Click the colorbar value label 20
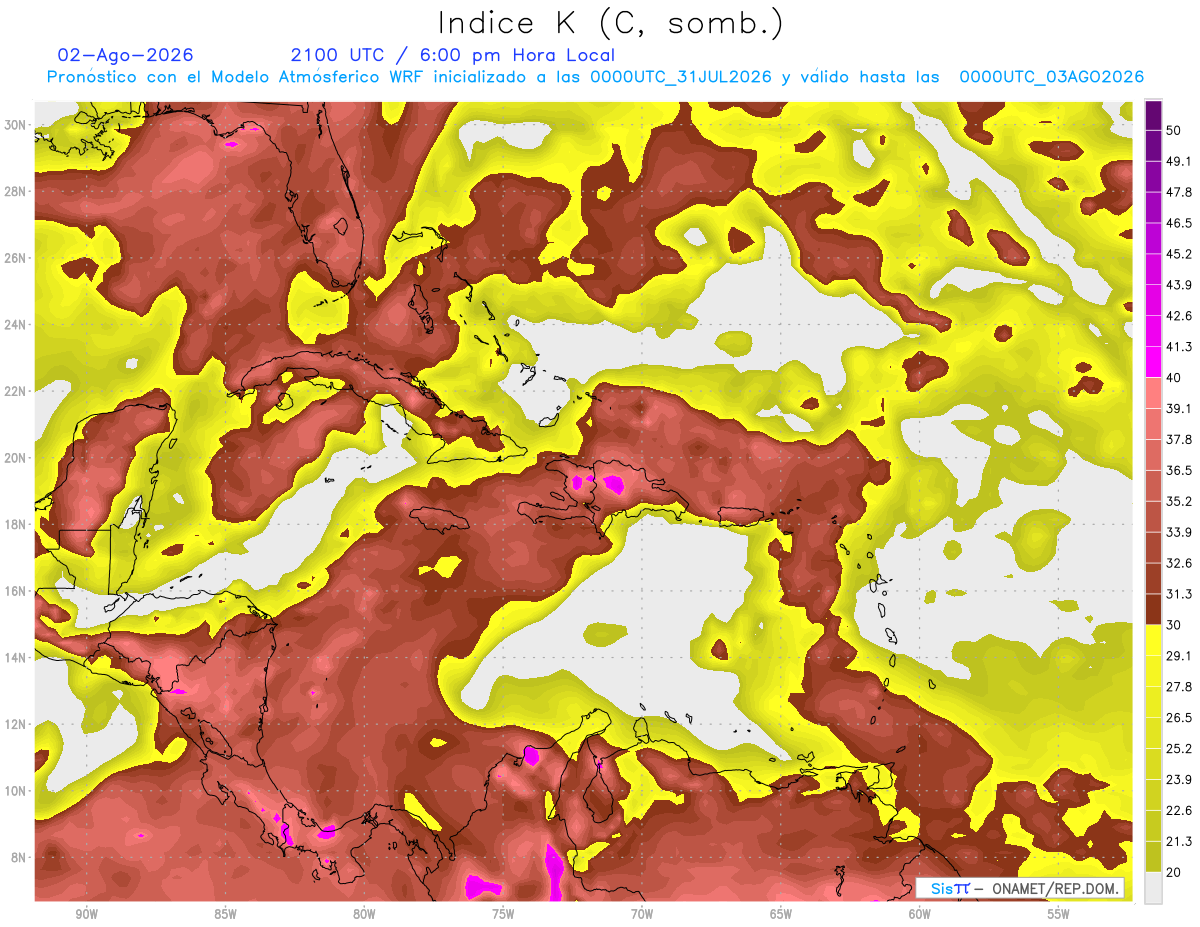Screen dimensions: 1200x927 (x=1176, y=873)
